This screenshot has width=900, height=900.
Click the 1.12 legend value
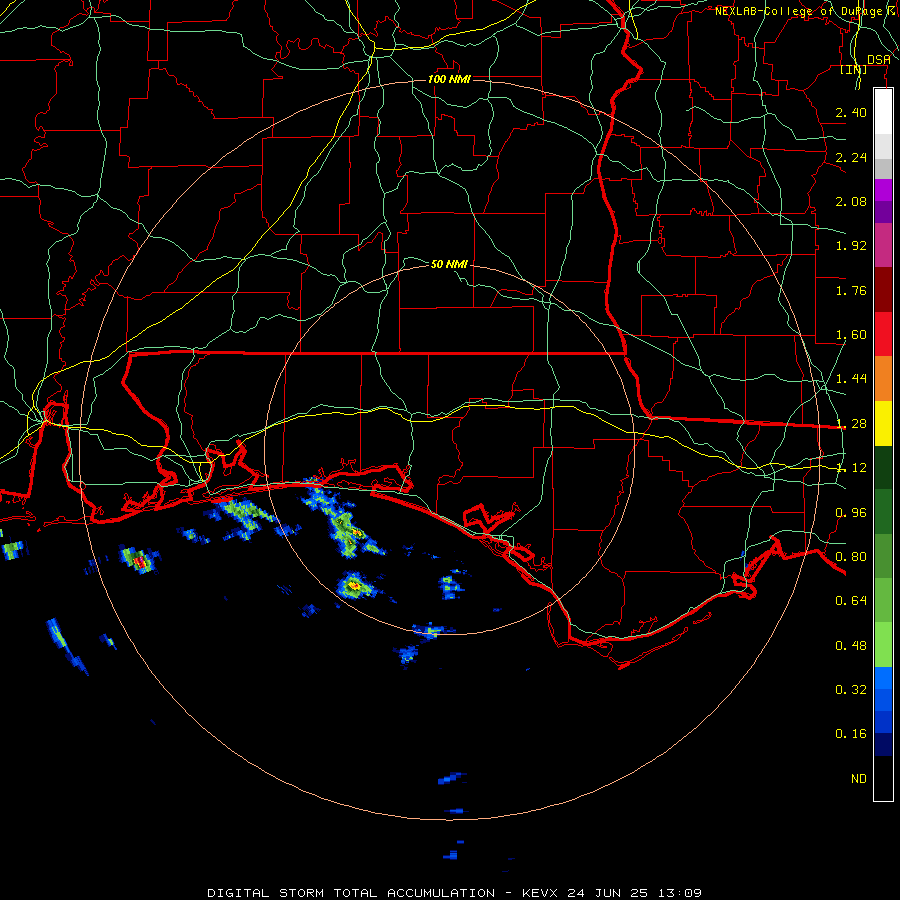pos(851,468)
